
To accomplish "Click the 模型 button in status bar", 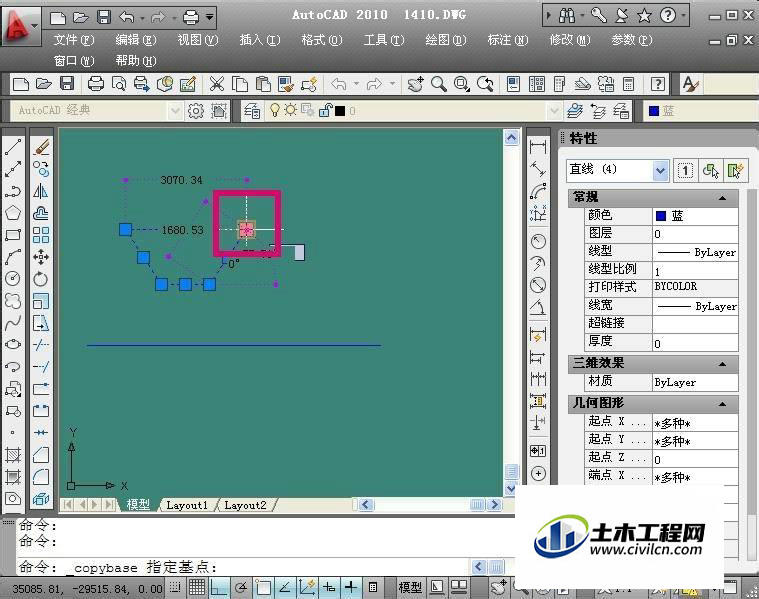I will pyautogui.click(x=410, y=587).
